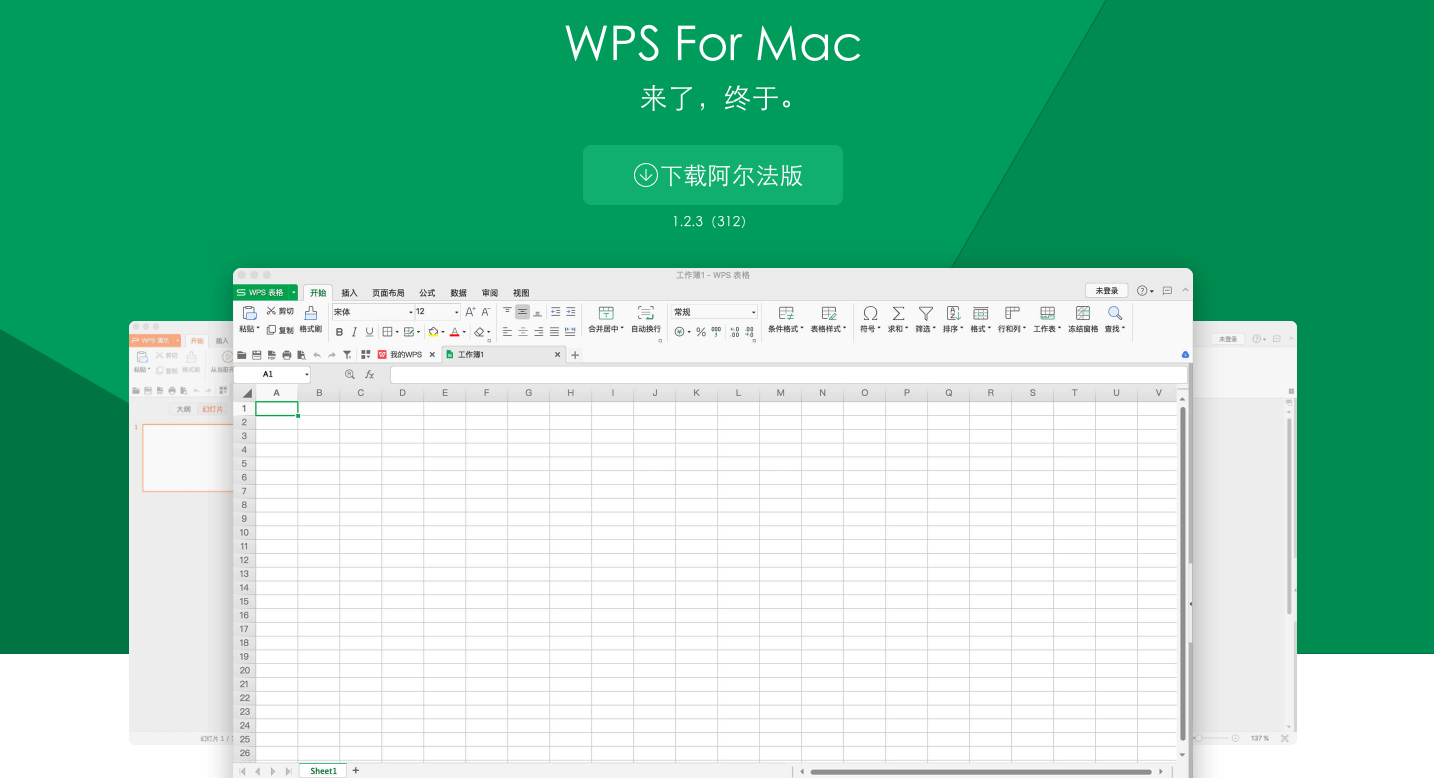Open the cell borders dropdown arrow
Viewport: 1434px width, 778px height.
[x=397, y=332]
